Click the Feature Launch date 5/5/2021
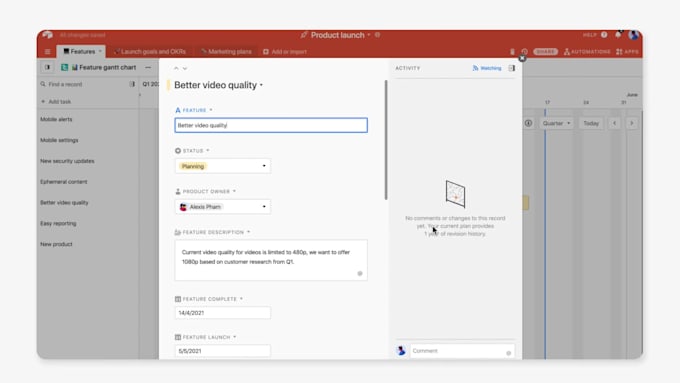This screenshot has height=383, width=680. [x=223, y=351]
